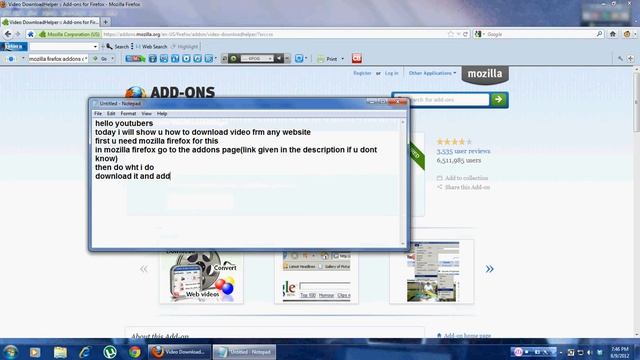Screen dimensions: 640x360
Task: Open the radio station selector
Action: point(256,59)
